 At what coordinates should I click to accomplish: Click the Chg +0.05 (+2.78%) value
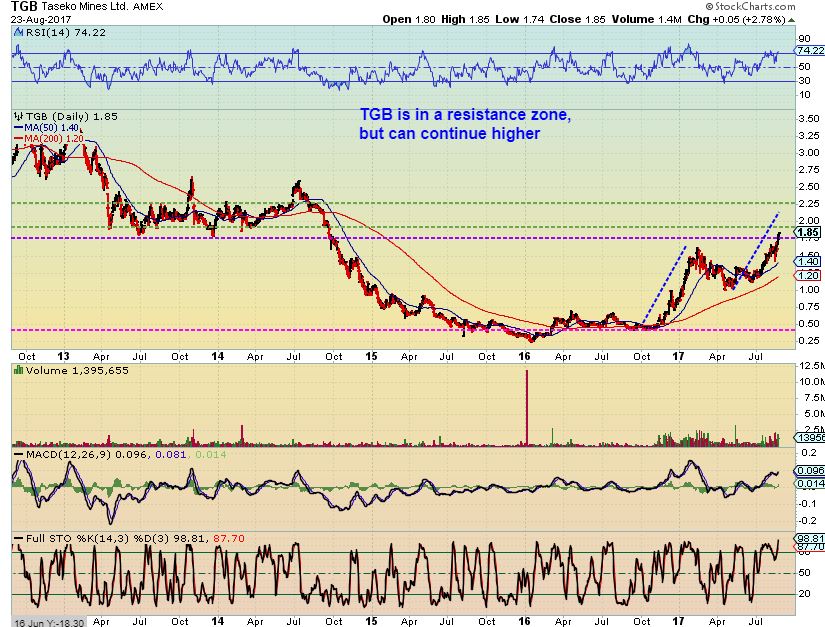click(737, 19)
